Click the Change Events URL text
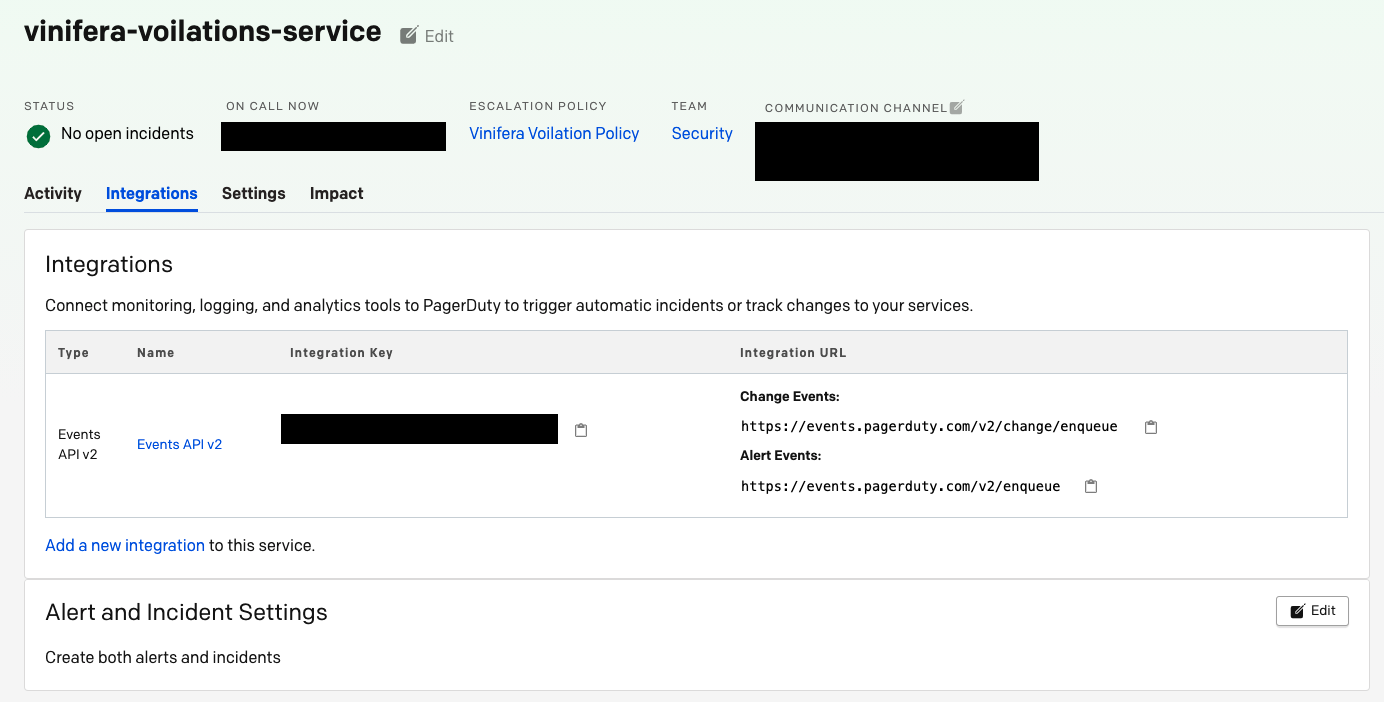Screen dimensions: 1384x702 point(929,427)
